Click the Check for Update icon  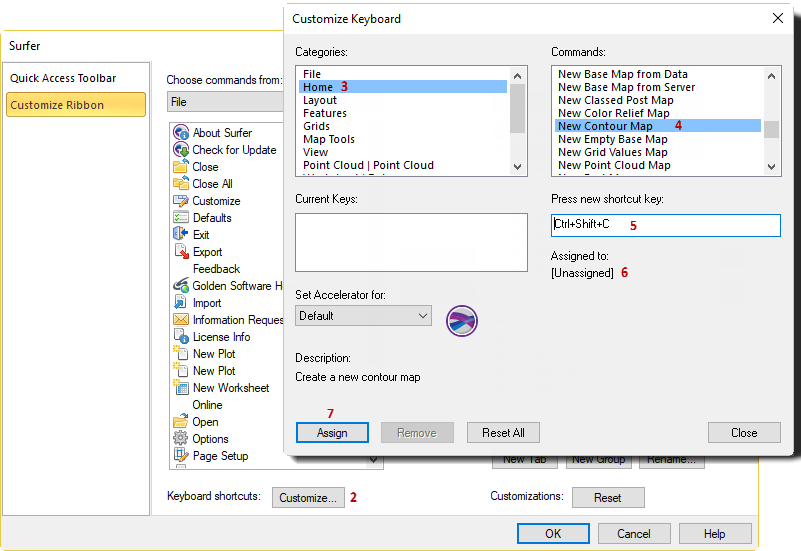181,150
